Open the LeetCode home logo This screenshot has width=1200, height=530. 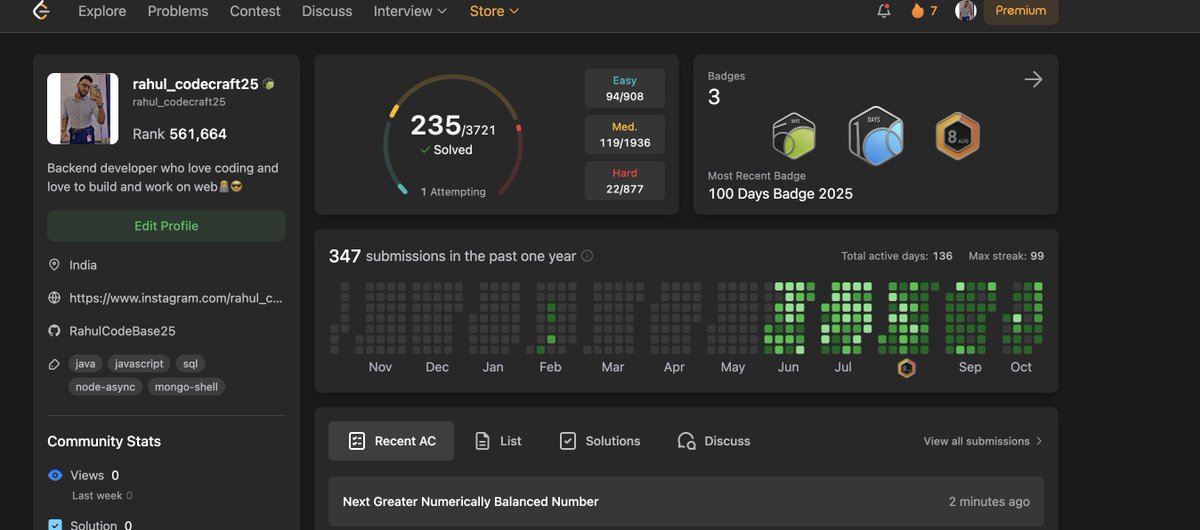pos(40,11)
